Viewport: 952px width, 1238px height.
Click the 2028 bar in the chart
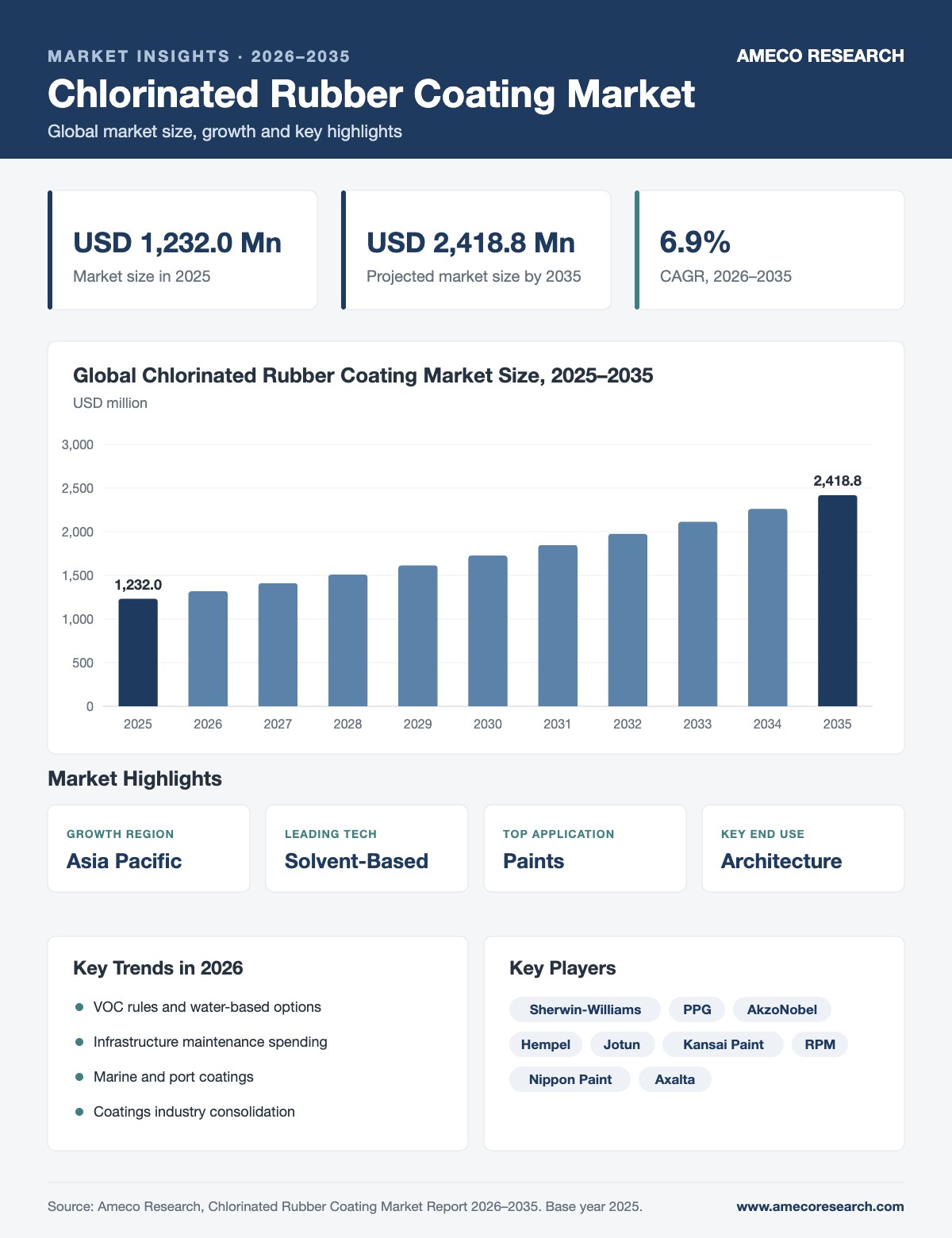347,640
